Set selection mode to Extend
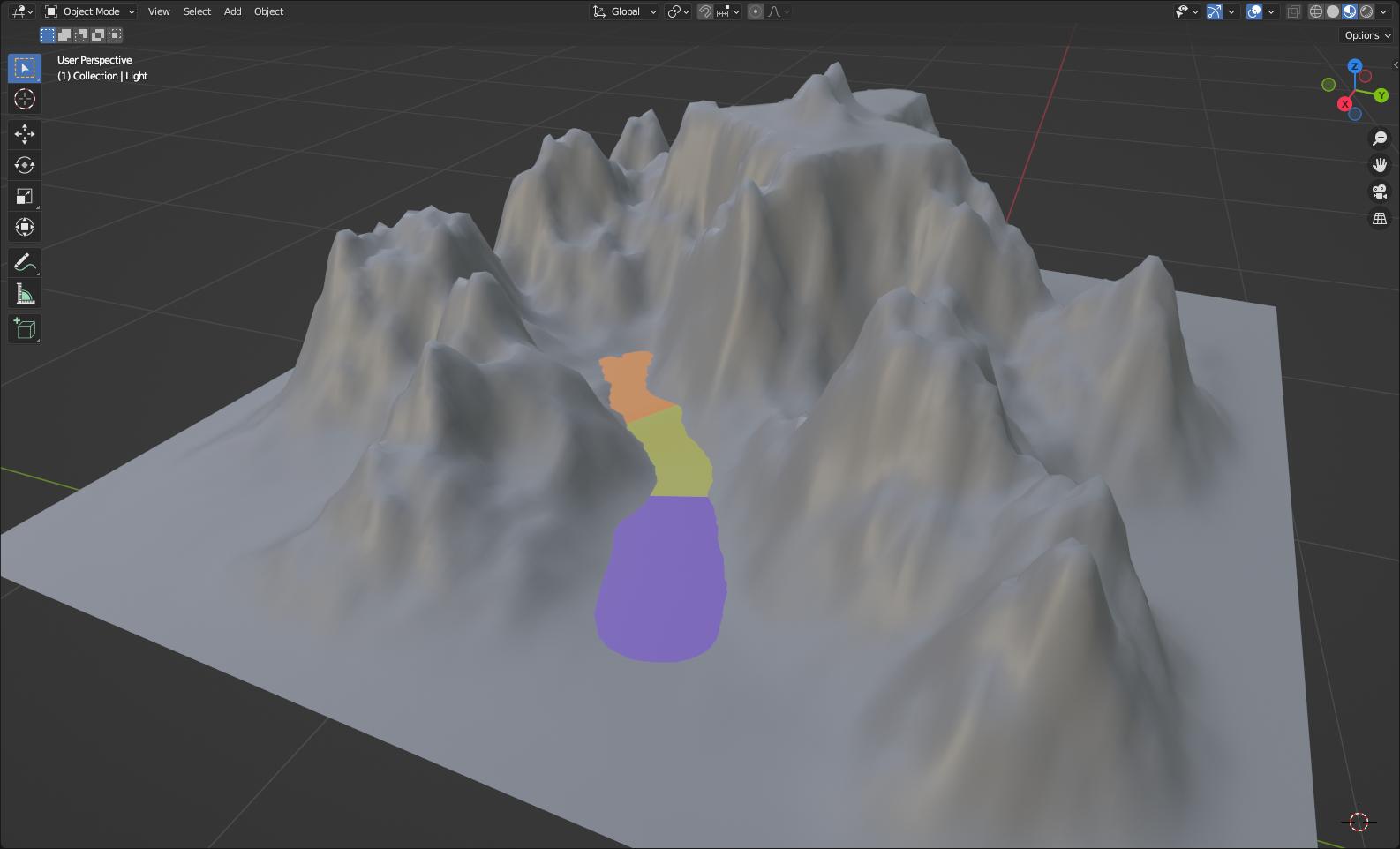This screenshot has height=849, width=1400. [x=64, y=35]
